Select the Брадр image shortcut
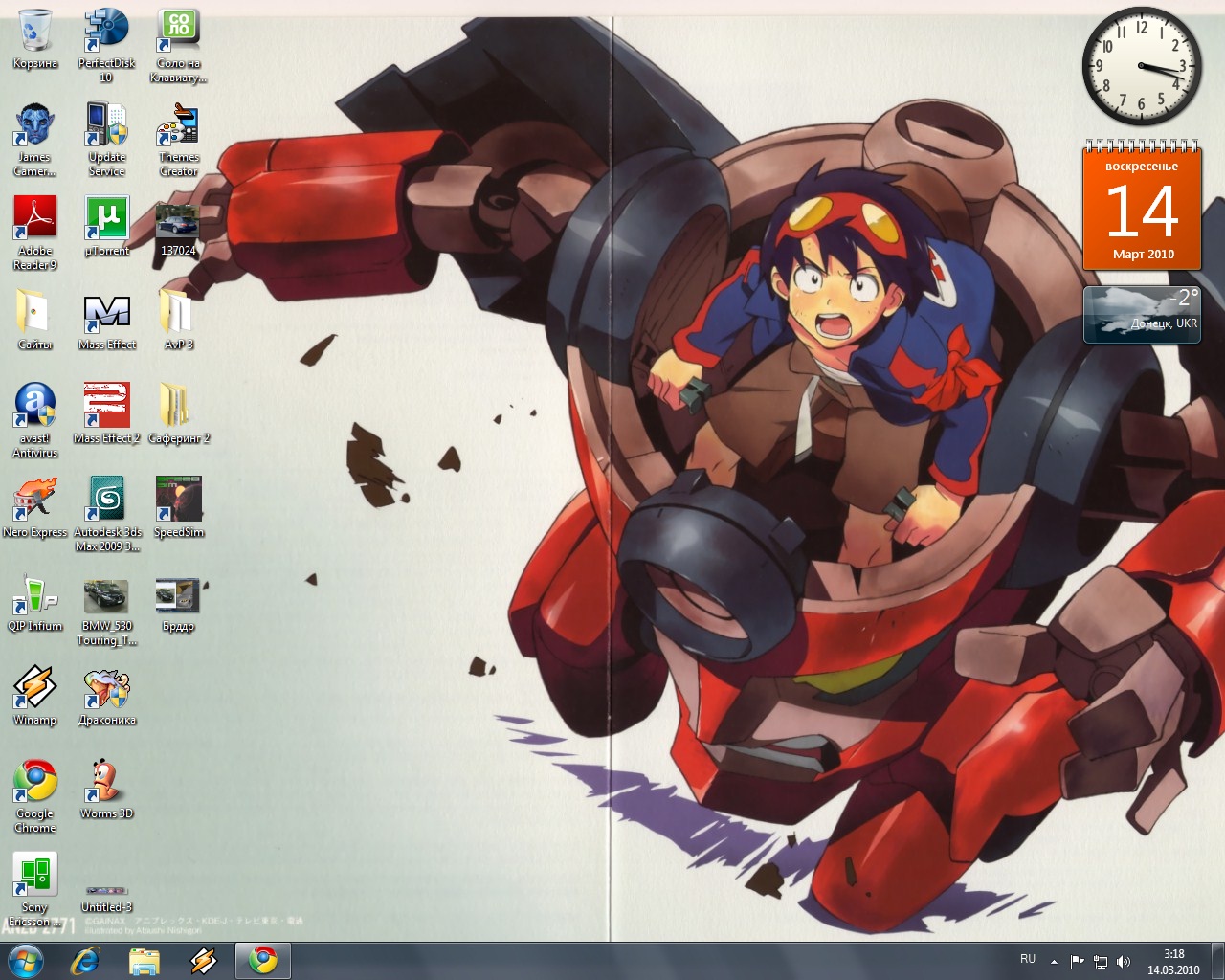The image size is (1225, 980). (x=178, y=605)
